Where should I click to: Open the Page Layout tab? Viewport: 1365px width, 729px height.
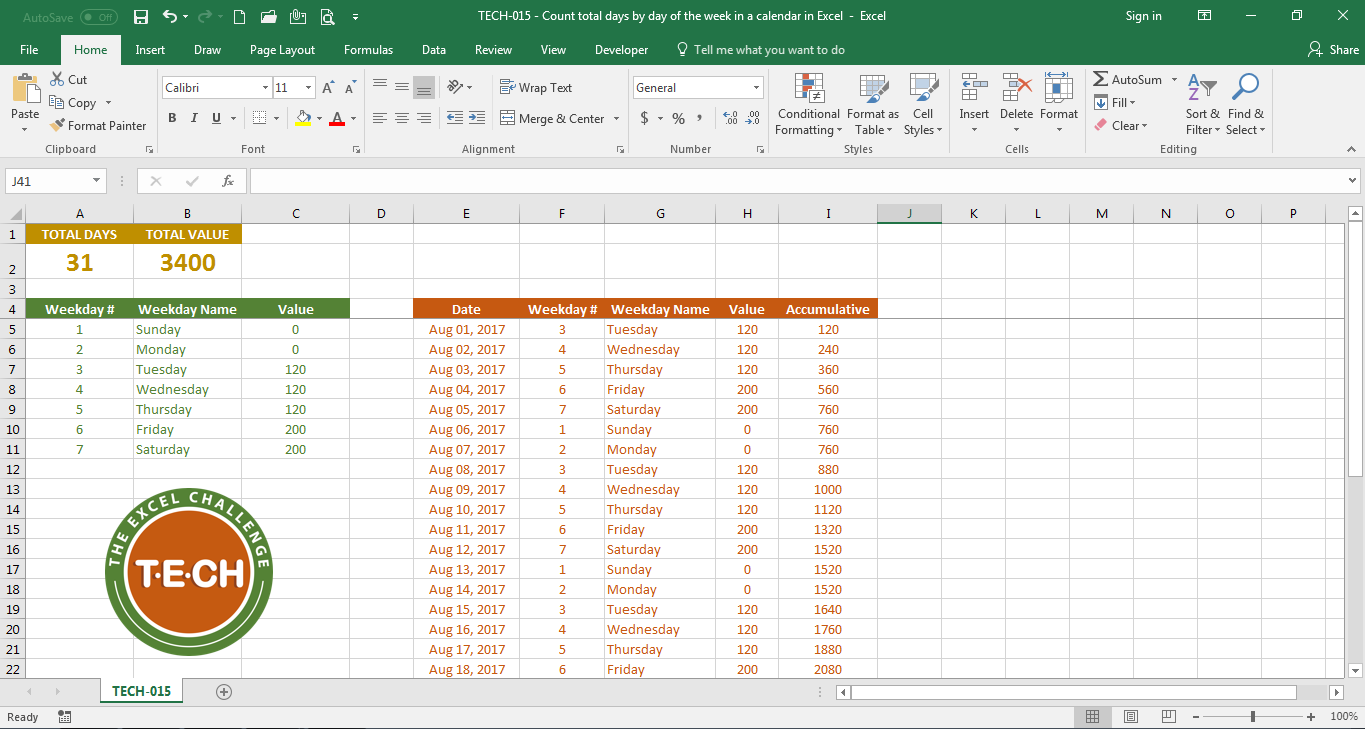coord(282,50)
